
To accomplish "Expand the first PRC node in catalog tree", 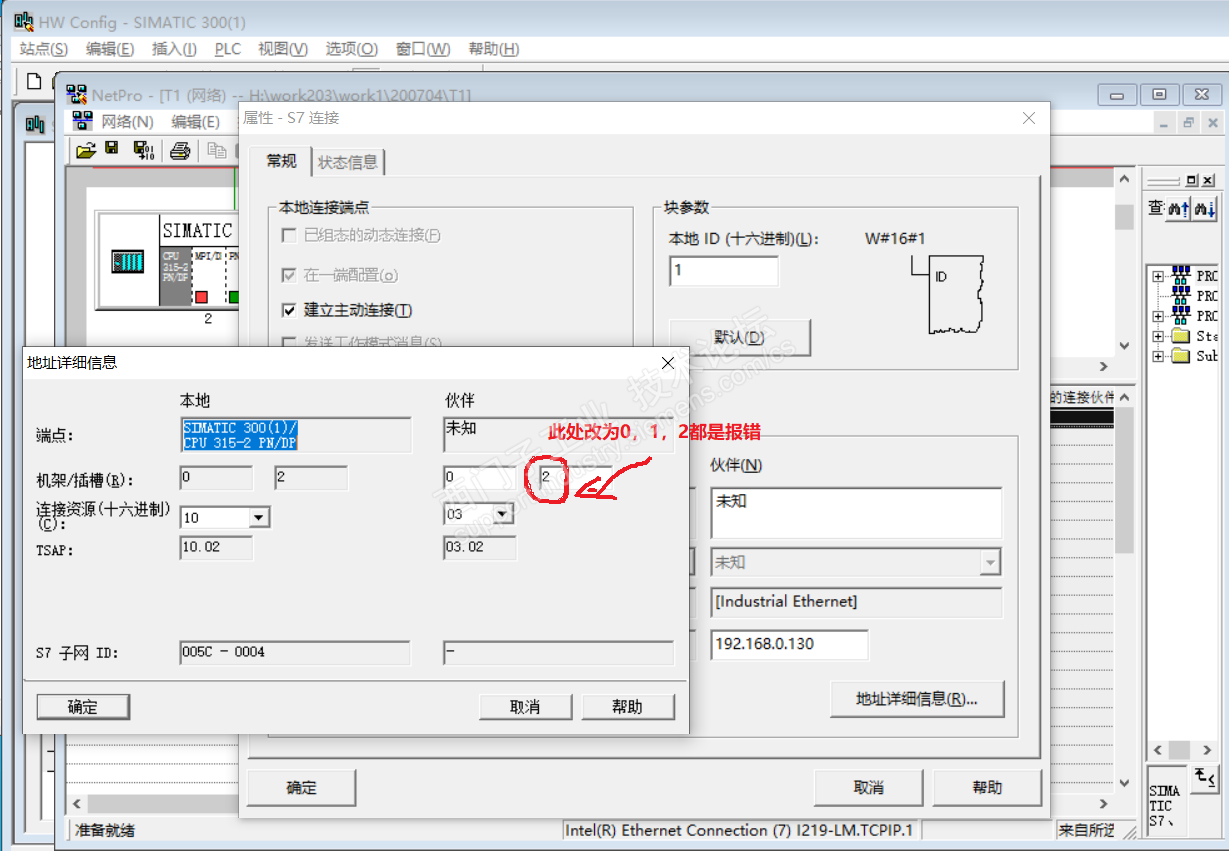I will point(1157,276).
